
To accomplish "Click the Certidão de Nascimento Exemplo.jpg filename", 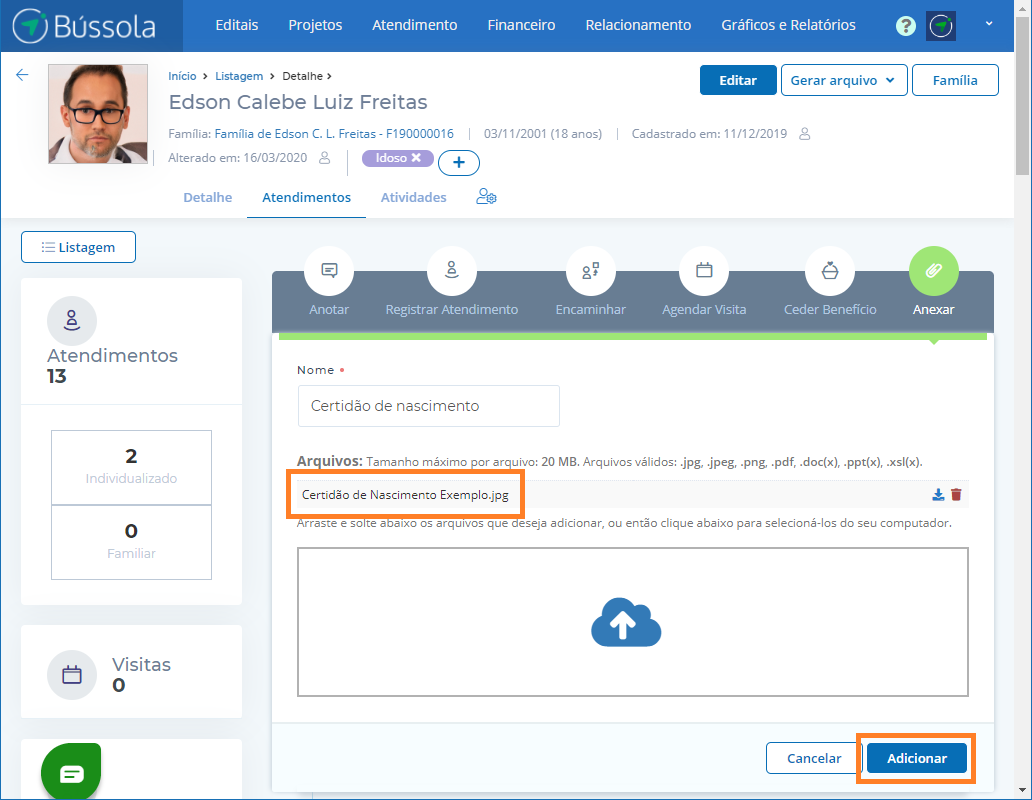I will pyautogui.click(x=405, y=495).
